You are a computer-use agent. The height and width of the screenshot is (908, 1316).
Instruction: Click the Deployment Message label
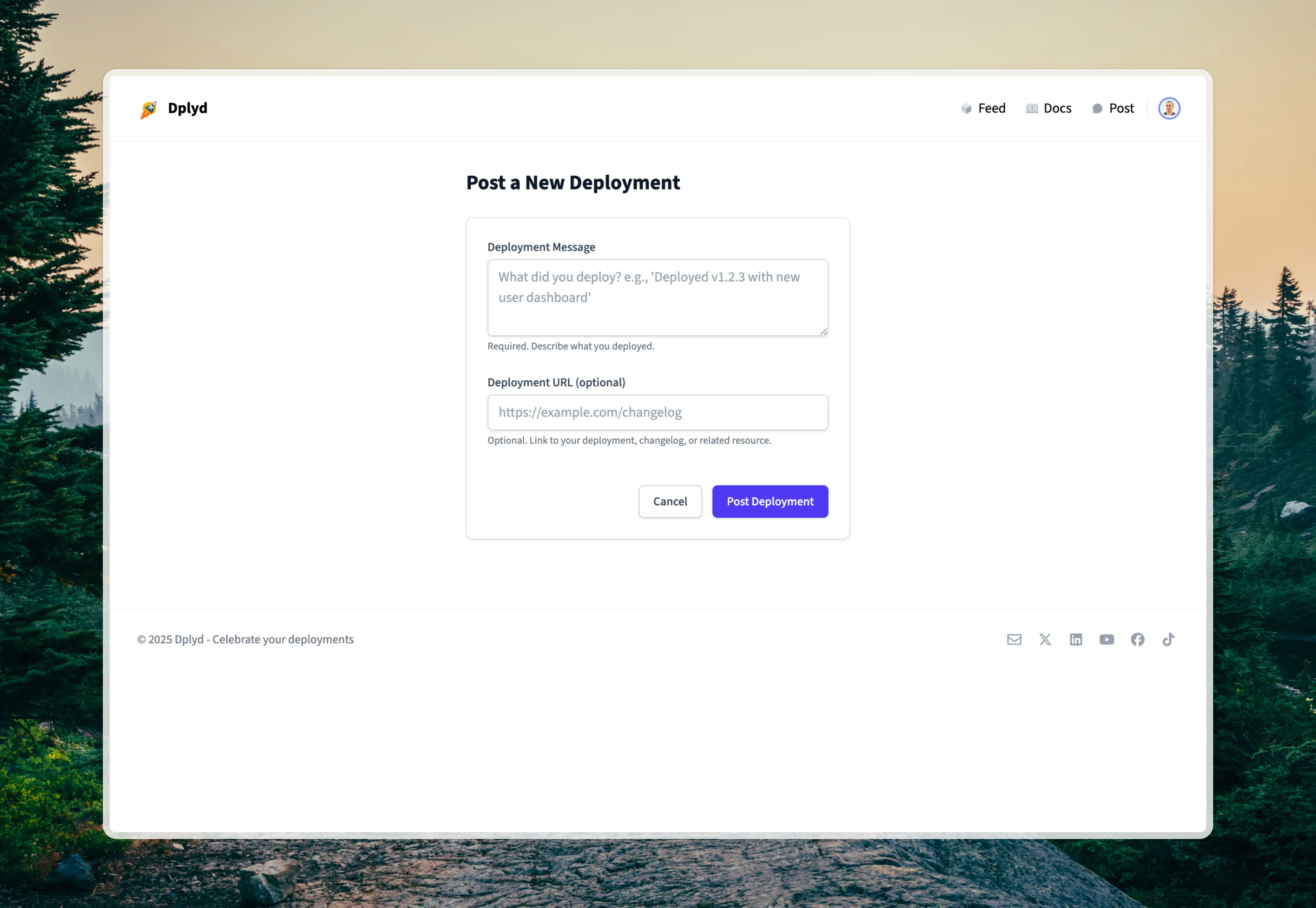[541, 247]
